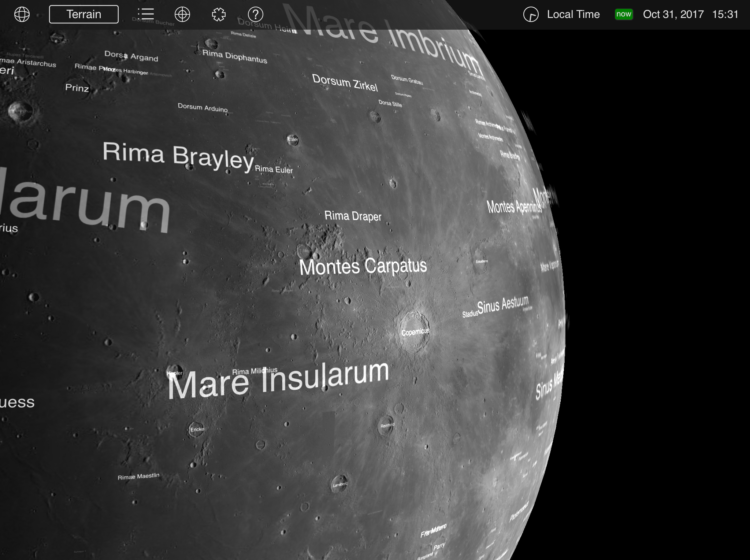Click the Local Time label

(573, 14)
